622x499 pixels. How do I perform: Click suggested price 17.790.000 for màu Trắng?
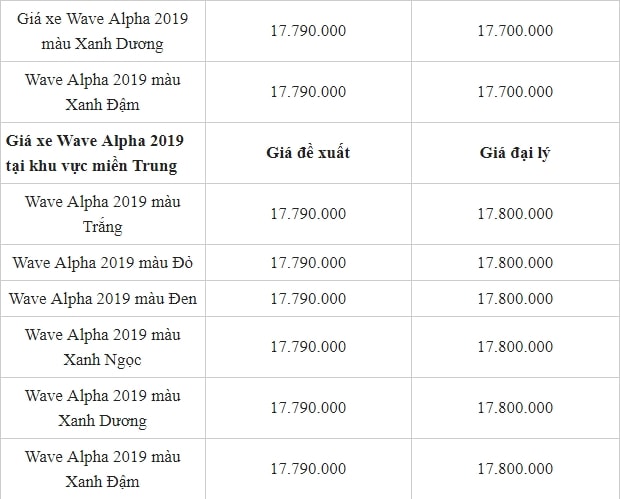(x=308, y=214)
